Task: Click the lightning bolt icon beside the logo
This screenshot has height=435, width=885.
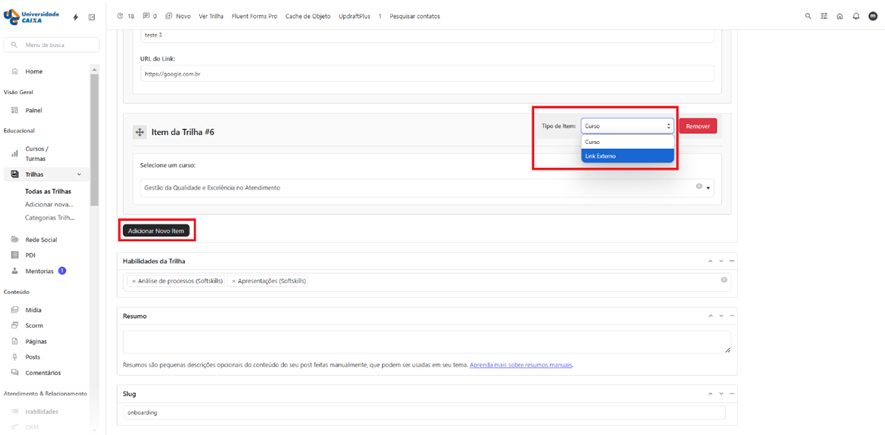Action: click(76, 17)
